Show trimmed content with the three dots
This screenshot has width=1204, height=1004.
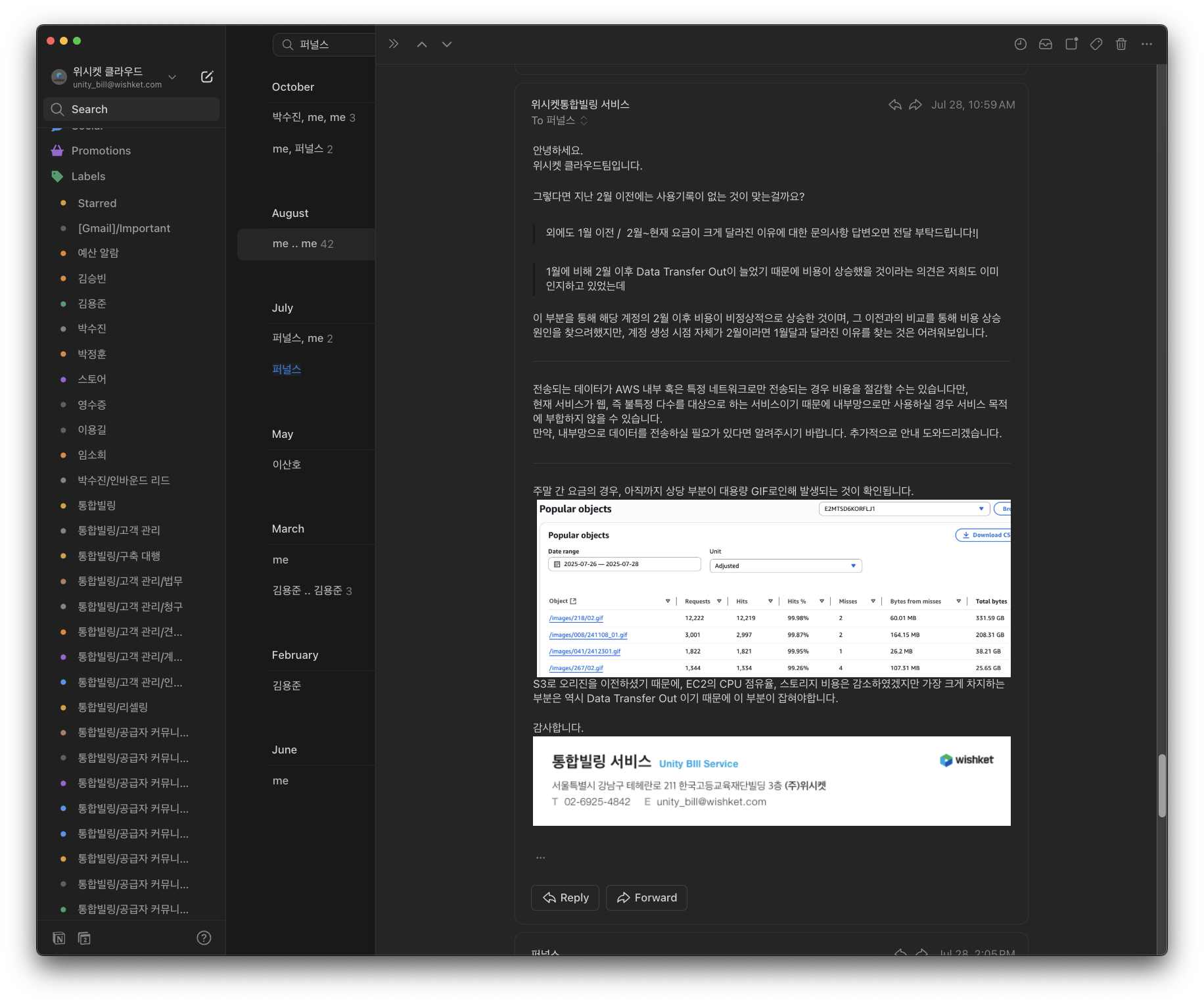coord(540,857)
